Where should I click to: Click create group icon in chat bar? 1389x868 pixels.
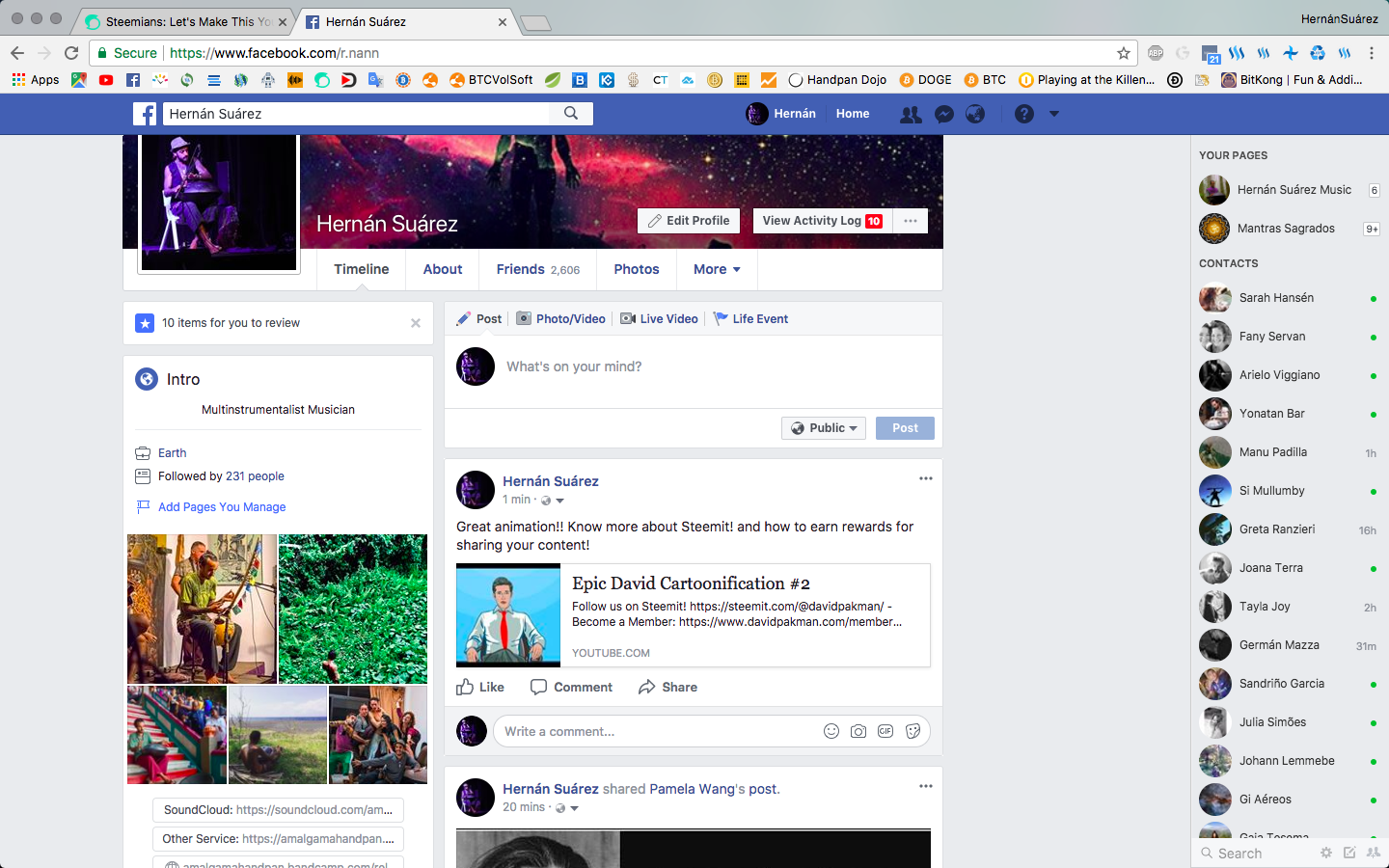coord(1374,853)
